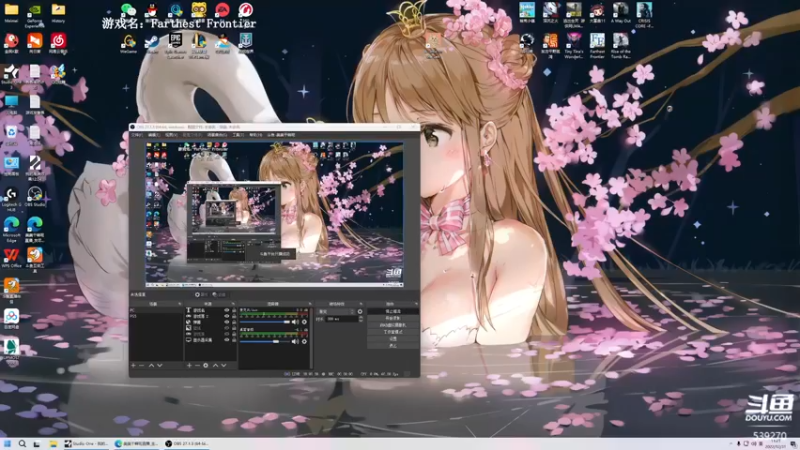Mute the second audio mixer channel speaker icon

(295, 341)
